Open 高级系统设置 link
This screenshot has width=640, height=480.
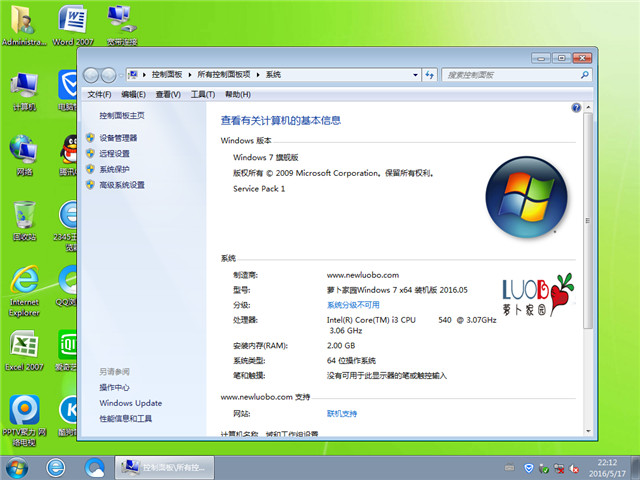pyautogui.click(x=122, y=185)
